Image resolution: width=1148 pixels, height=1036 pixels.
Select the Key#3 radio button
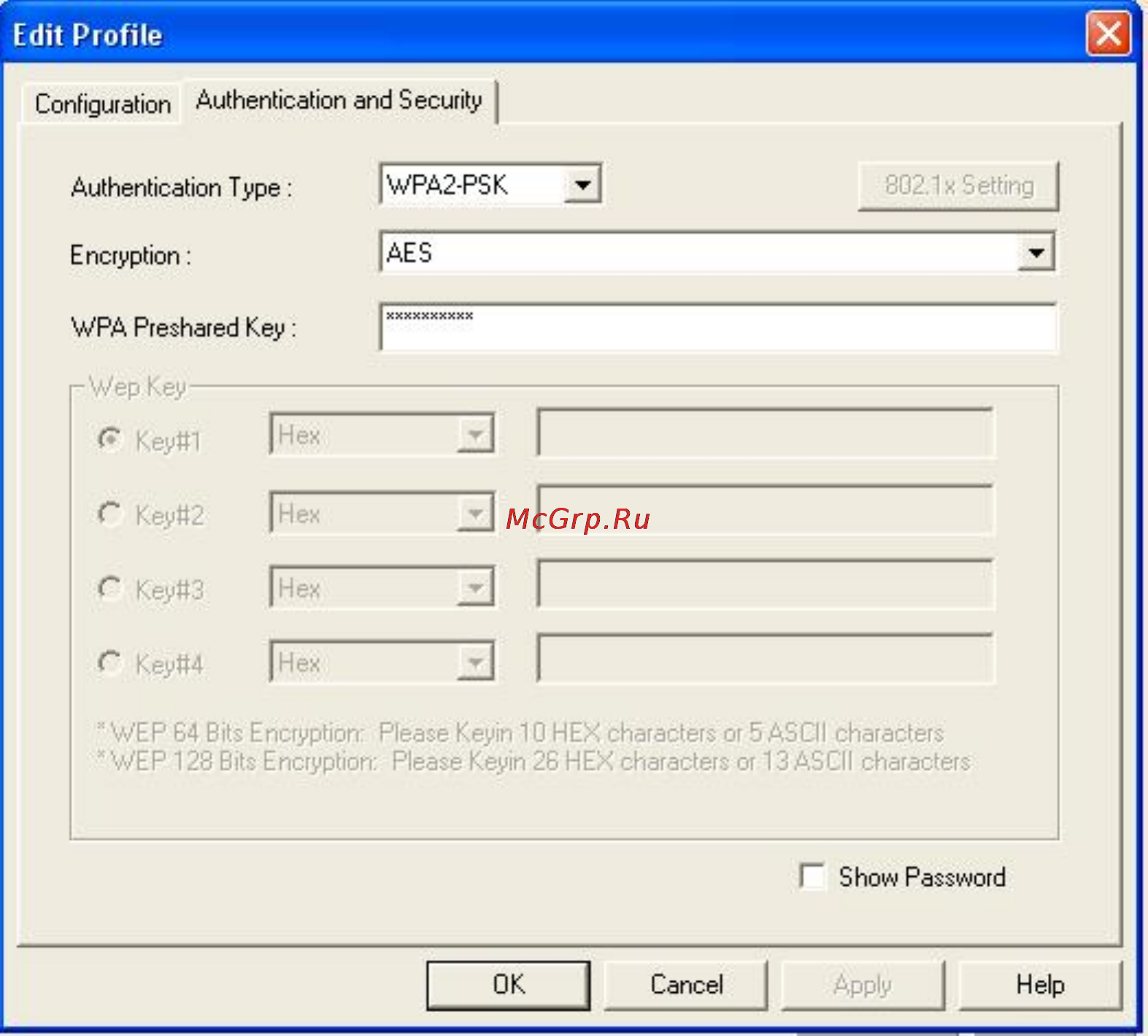pyautogui.click(x=109, y=588)
